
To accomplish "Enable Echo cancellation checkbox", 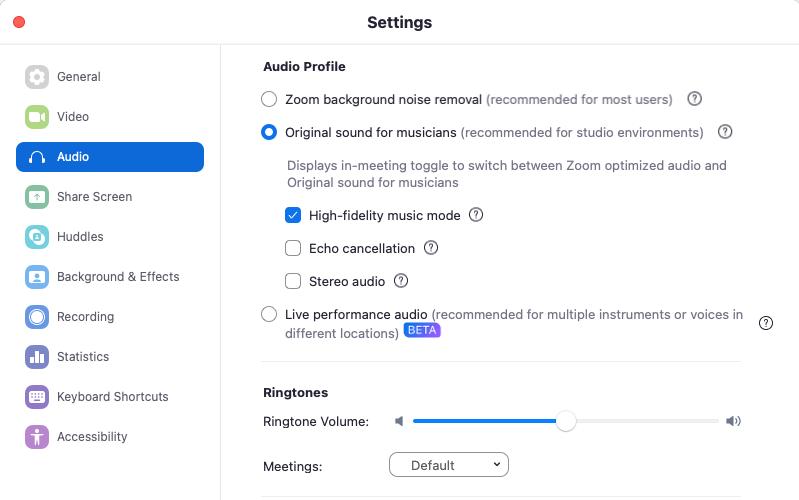I will tap(293, 248).
